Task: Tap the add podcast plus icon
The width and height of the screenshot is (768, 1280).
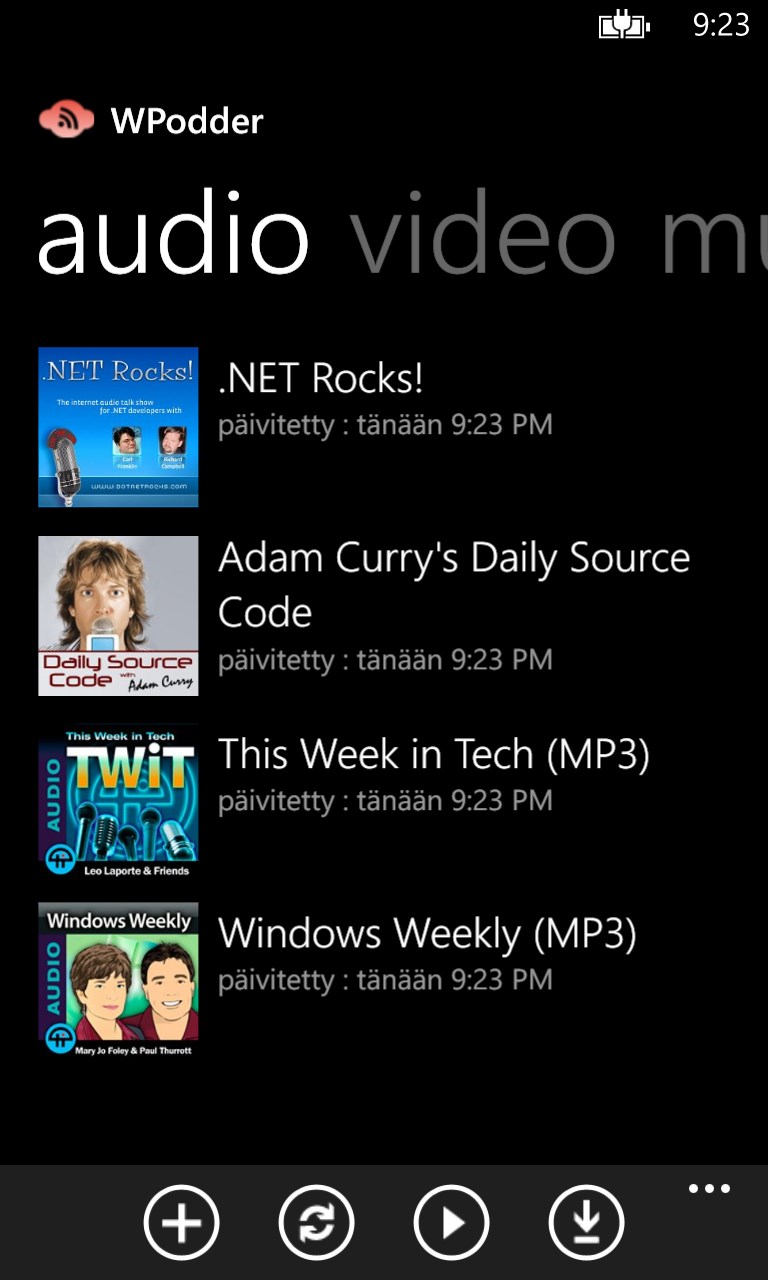Action: click(x=181, y=1222)
